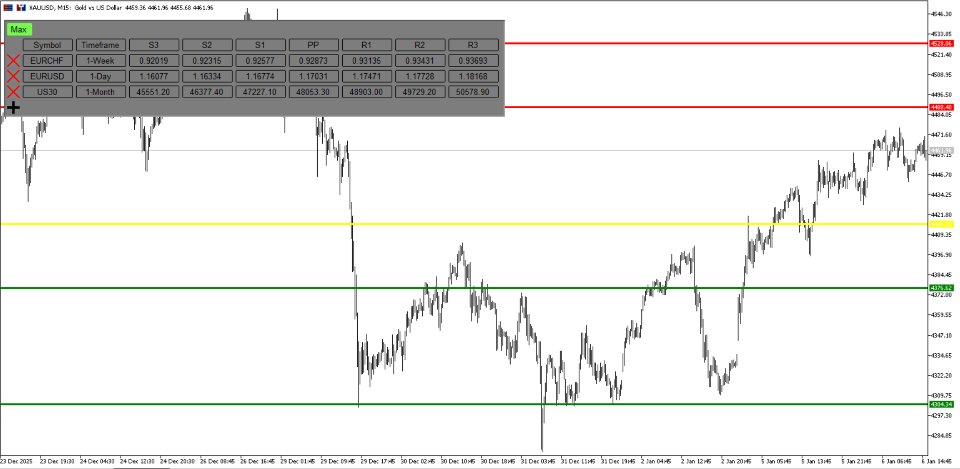Image resolution: width=960 pixels, height=469 pixels.
Task: Click the EURUSD pivot value 1.17031
Action: click(314, 76)
